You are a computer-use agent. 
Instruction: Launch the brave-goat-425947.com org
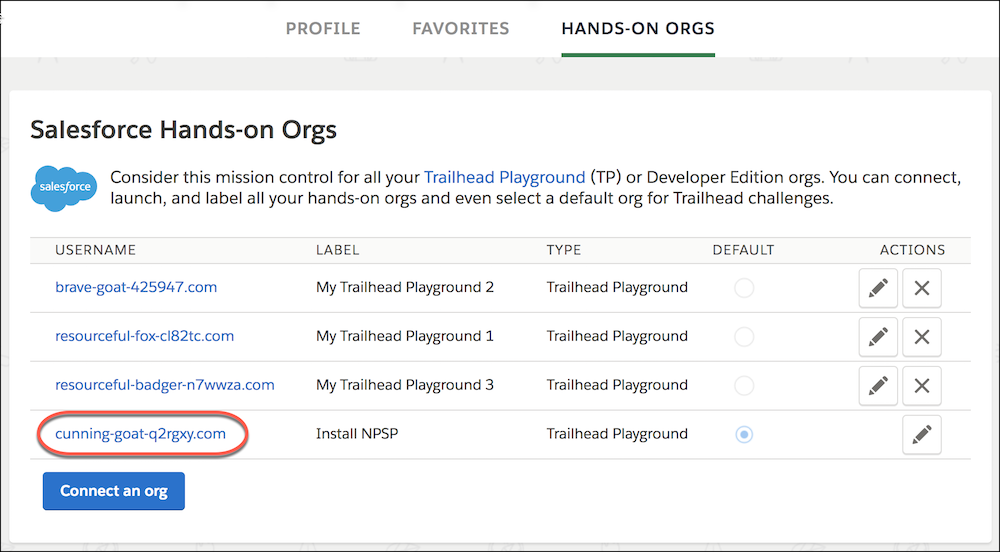tap(136, 287)
